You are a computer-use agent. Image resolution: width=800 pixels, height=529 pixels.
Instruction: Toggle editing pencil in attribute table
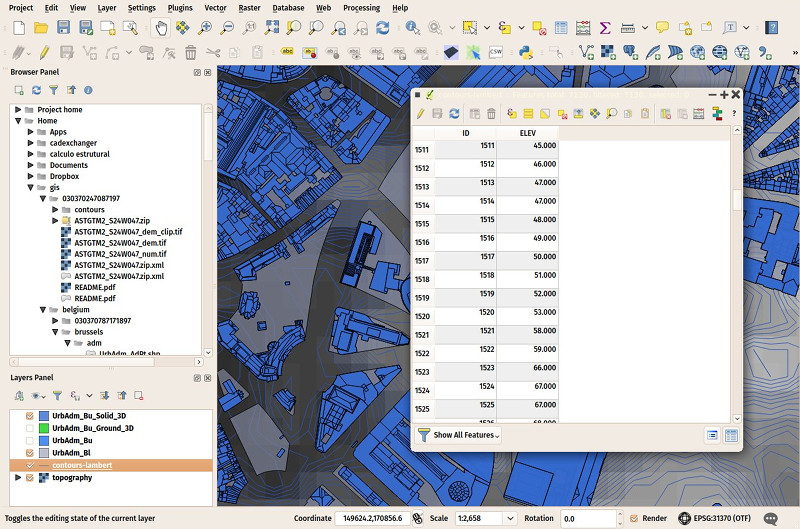[420, 113]
